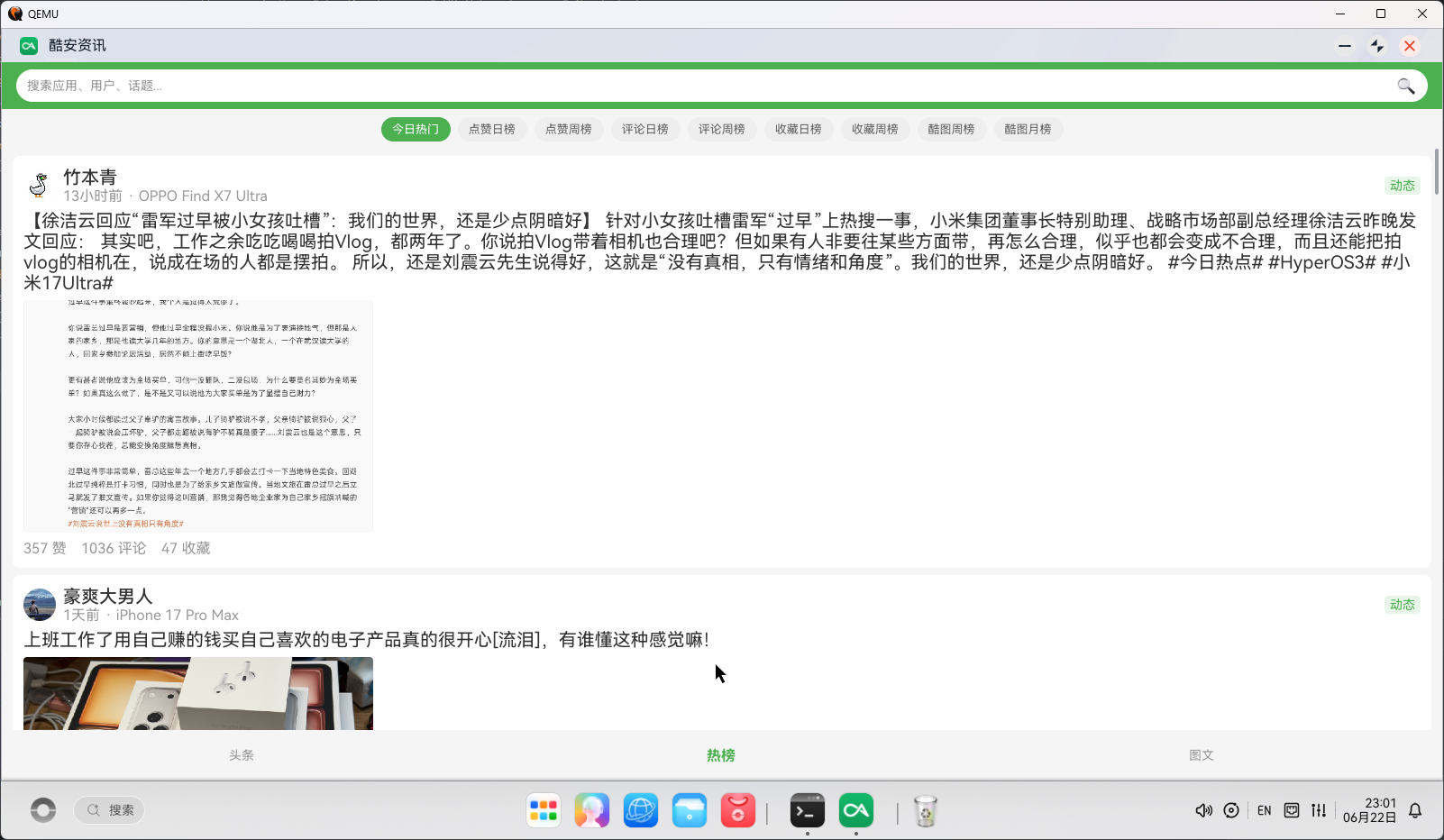
Task: Open the 酷图周榜 tab
Action: pyautogui.click(x=952, y=129)
